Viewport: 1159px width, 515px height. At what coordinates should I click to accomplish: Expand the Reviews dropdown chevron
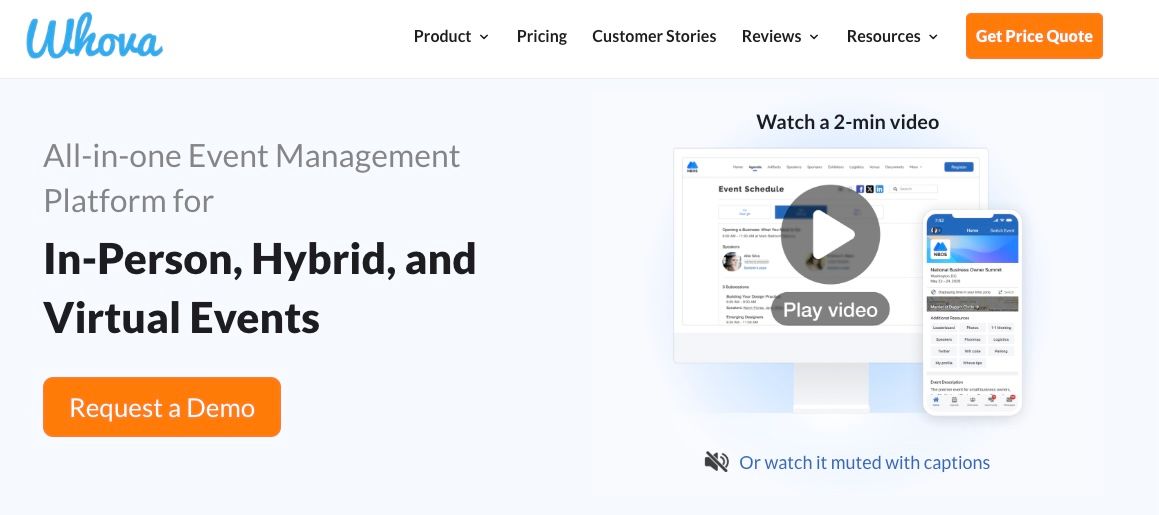814,37
